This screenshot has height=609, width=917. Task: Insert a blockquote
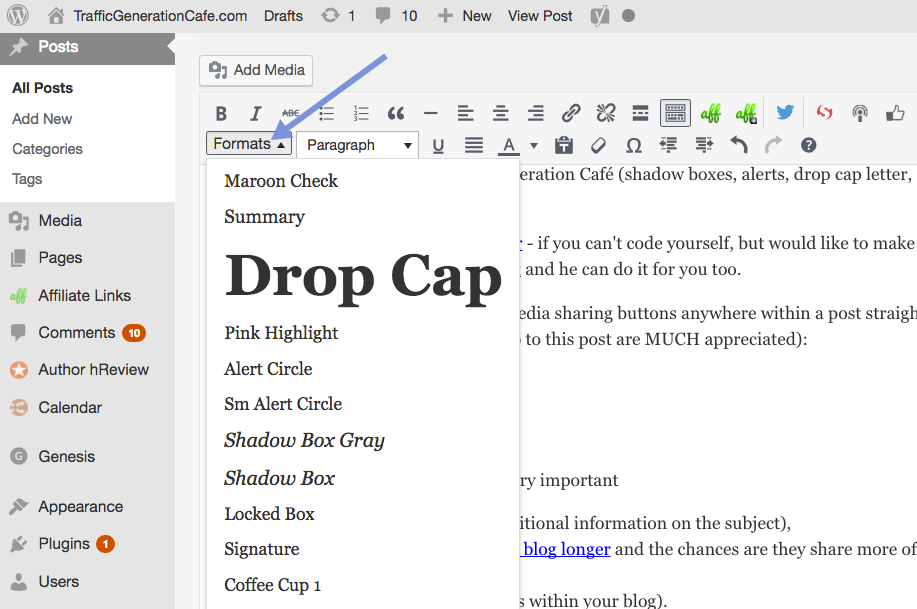pos(395,112)
